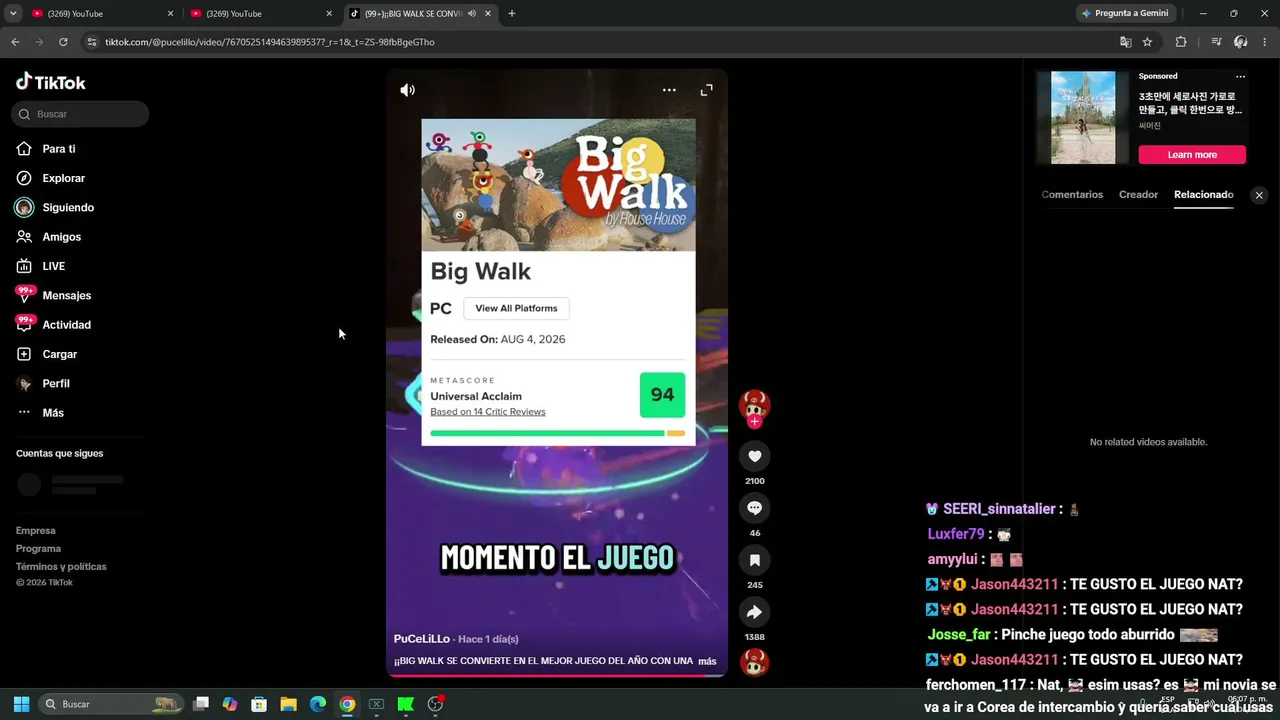Screen dimensions: 1280x720
Task: Click the Buscar search field in TikTok
Action: [x=80, y=114]
